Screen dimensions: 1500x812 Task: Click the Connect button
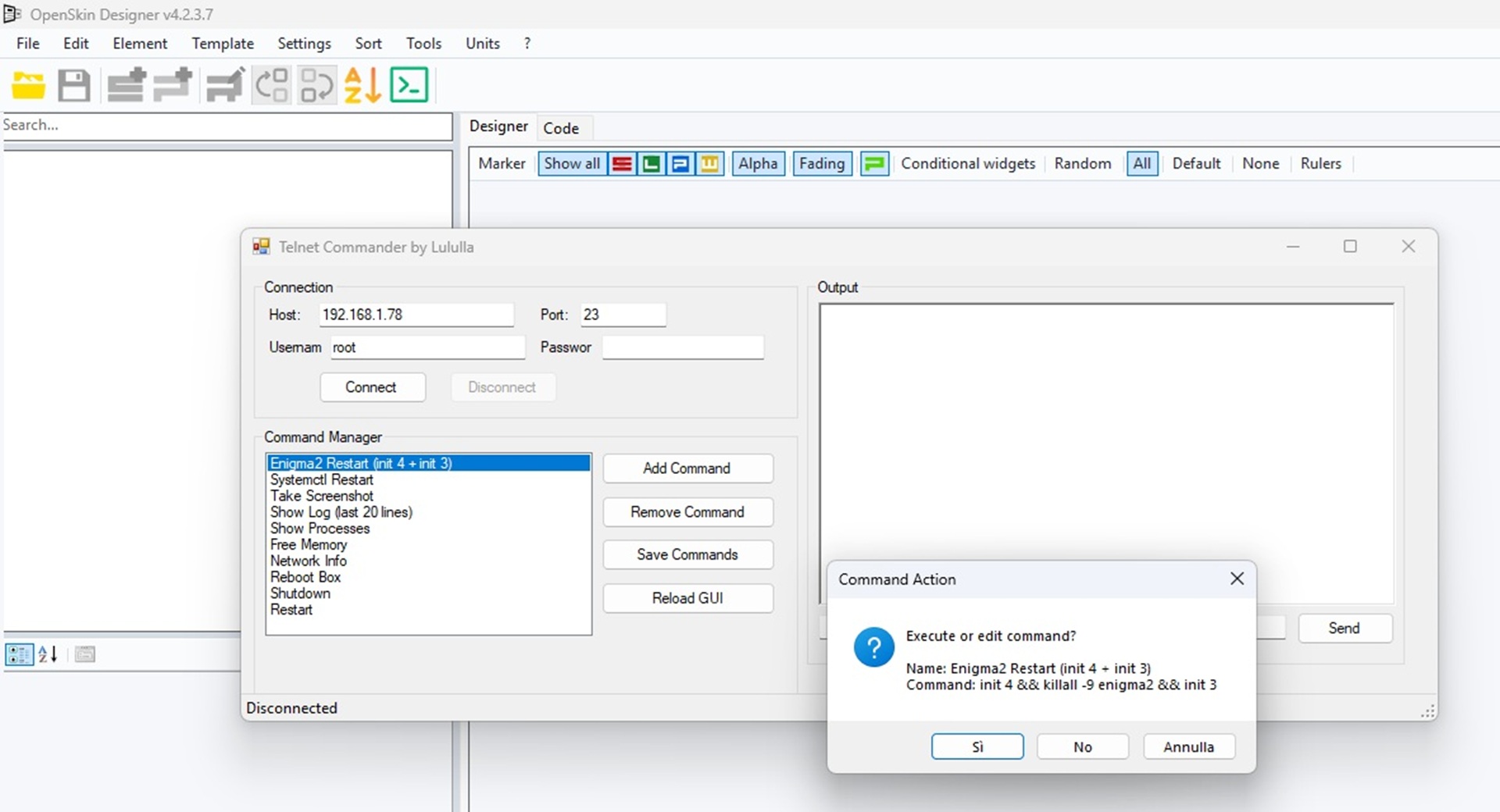click(373, 387)
